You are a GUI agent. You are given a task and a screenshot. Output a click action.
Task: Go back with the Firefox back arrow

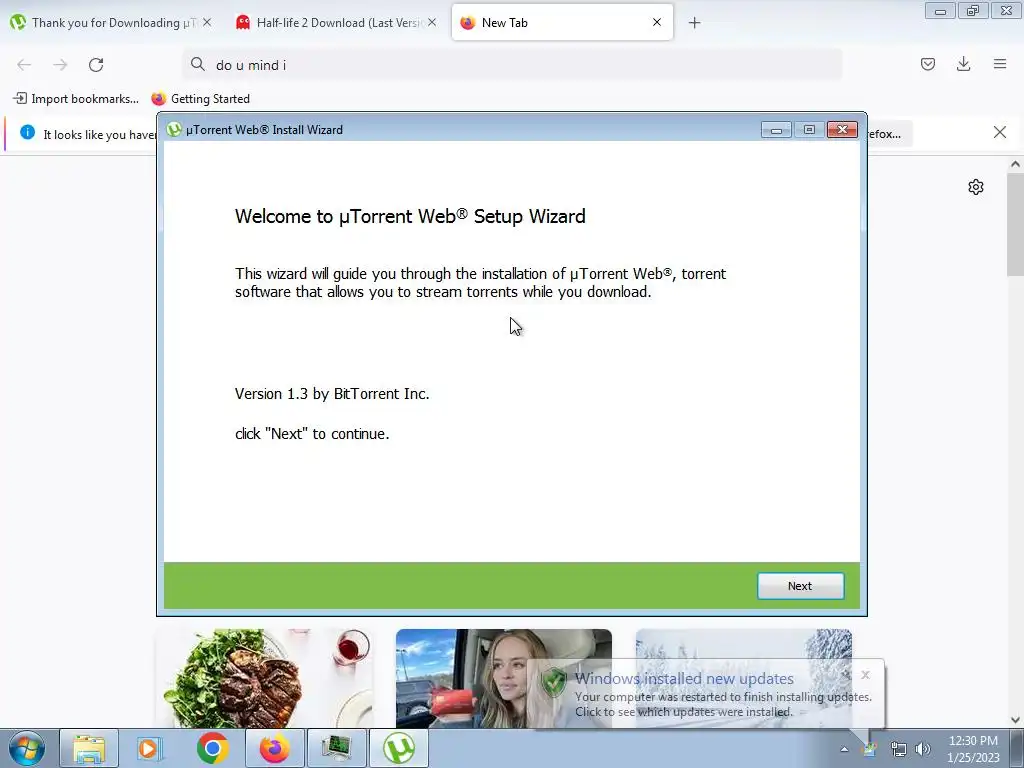[x=24, y=65]
